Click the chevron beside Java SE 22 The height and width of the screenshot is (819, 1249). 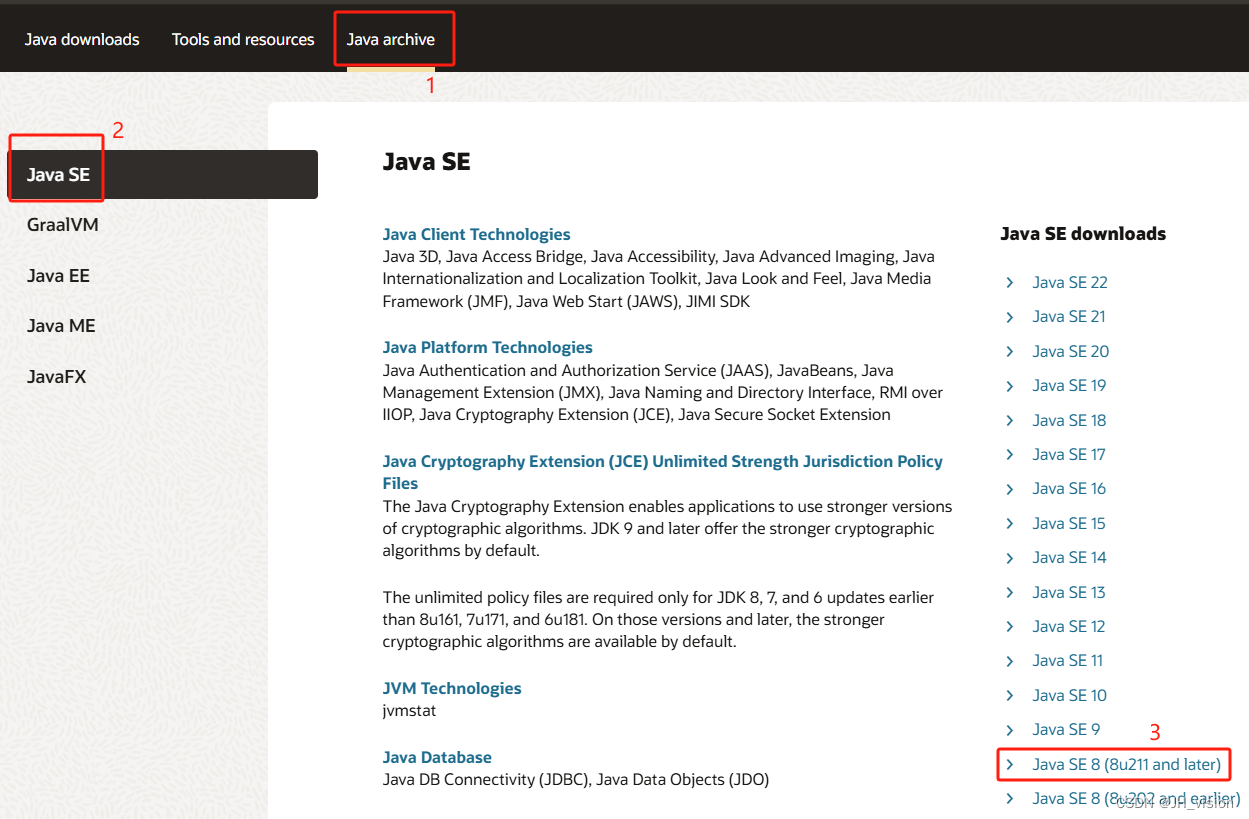(x=1010, y=283)
